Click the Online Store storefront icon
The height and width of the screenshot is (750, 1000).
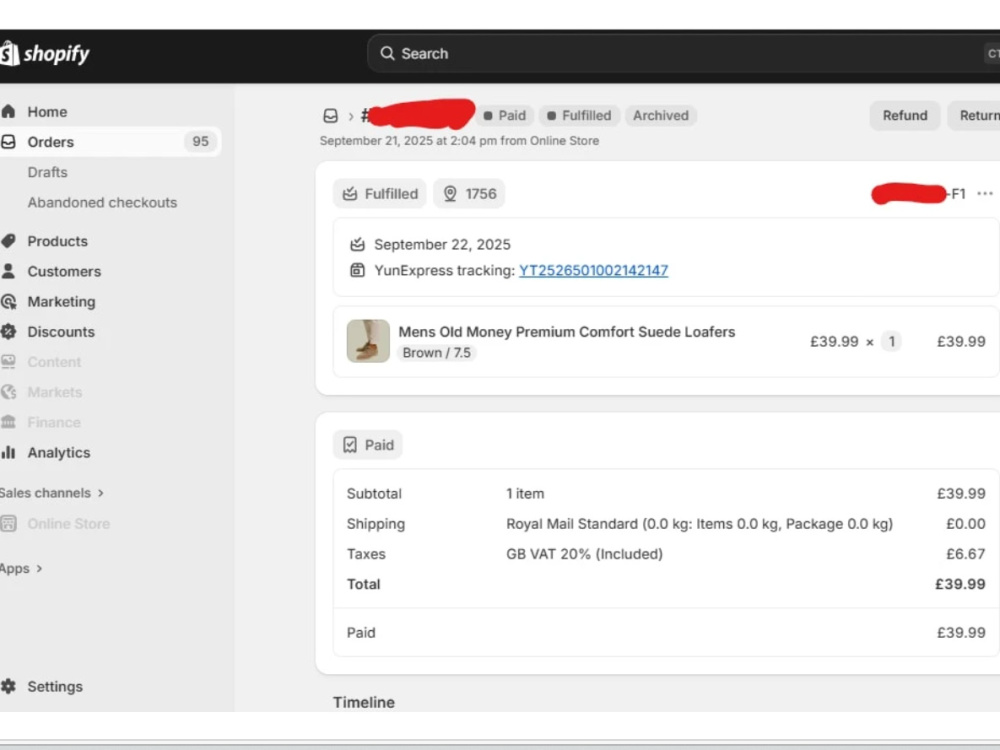pyautogui.click(x=8, y=524)
